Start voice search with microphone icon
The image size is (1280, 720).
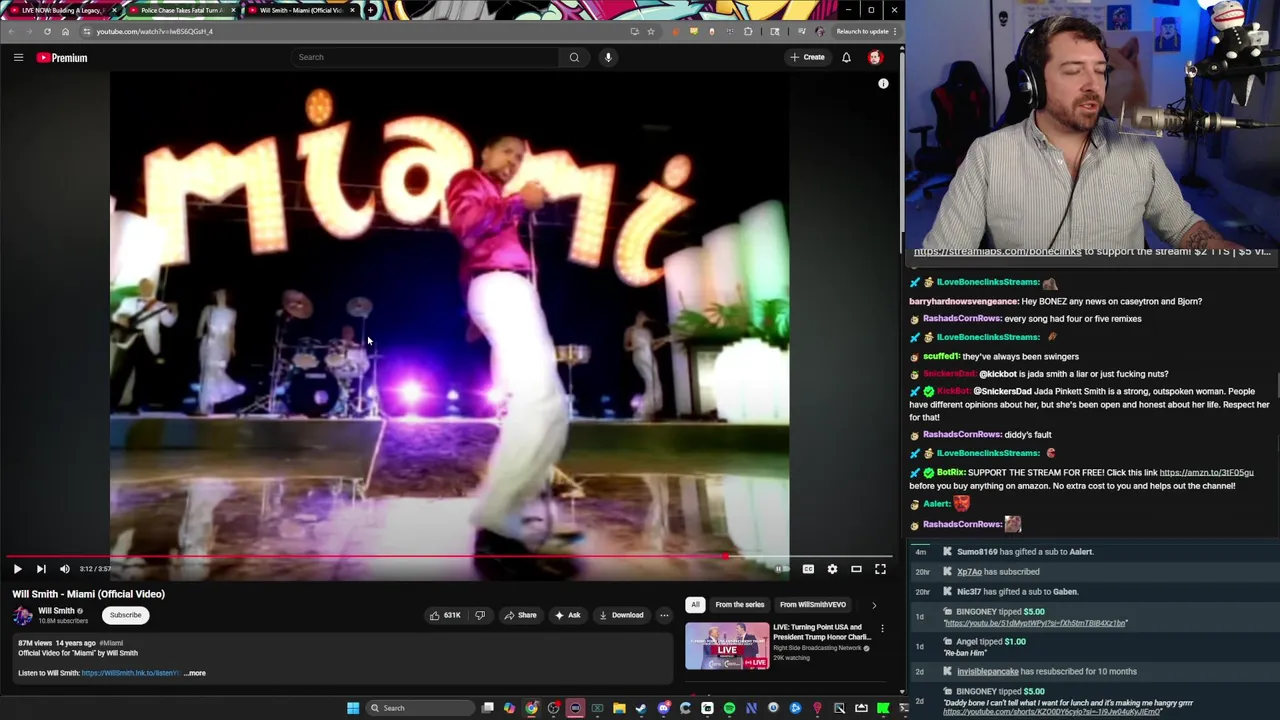608,57
